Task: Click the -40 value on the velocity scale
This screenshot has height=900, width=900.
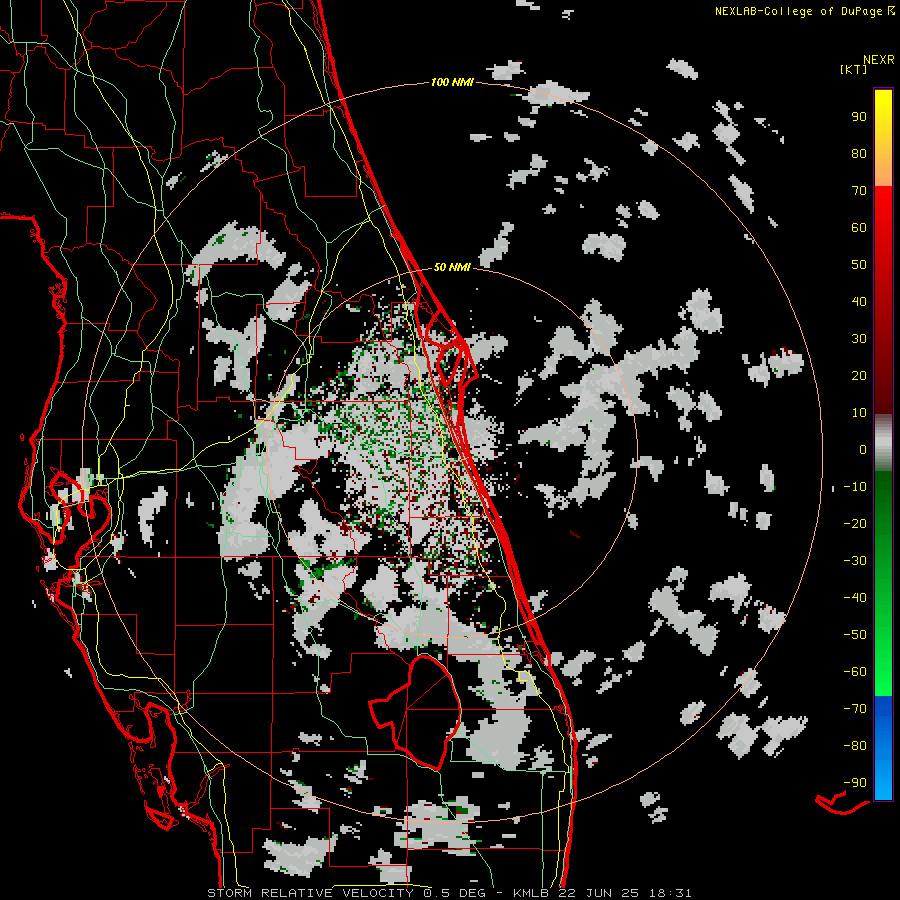Action: [855, 598]
